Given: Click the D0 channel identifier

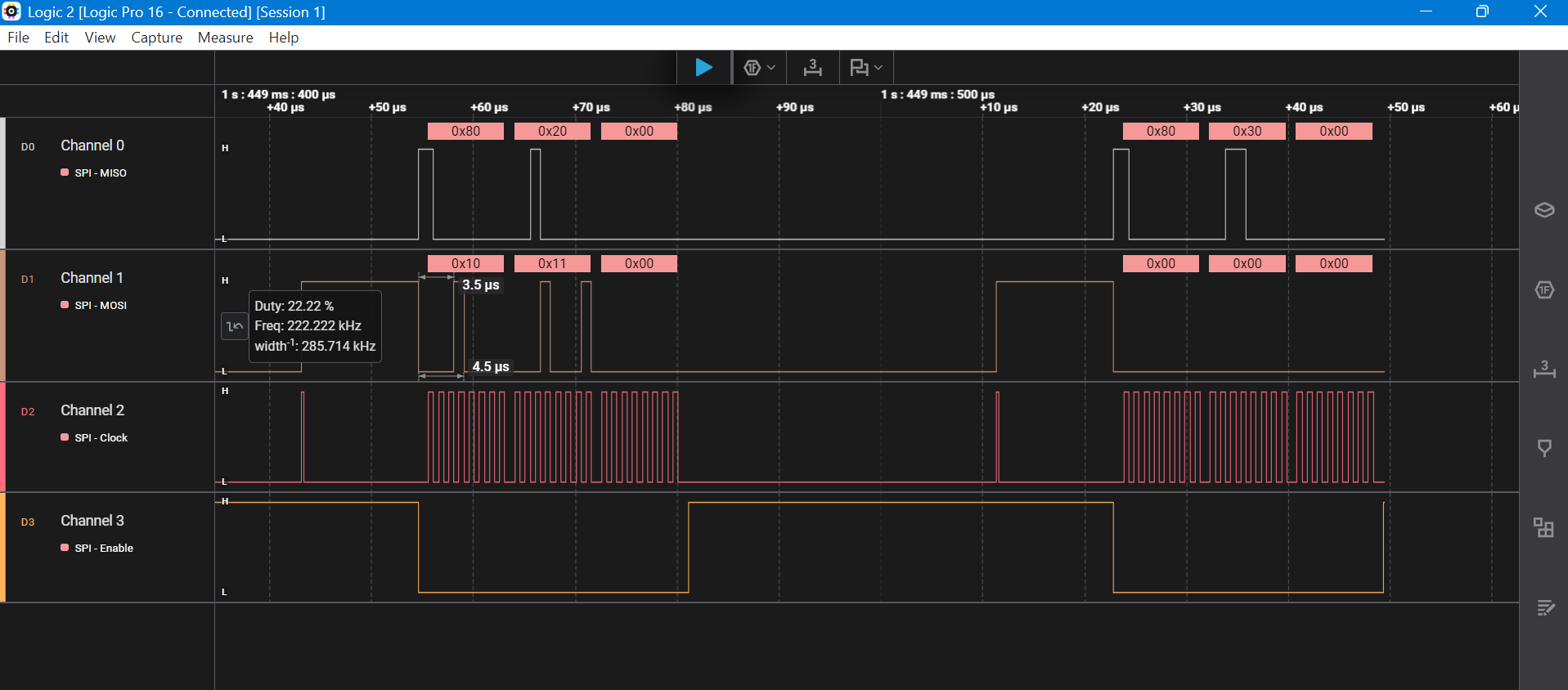Looking at the screenshot, I should 28,147.
